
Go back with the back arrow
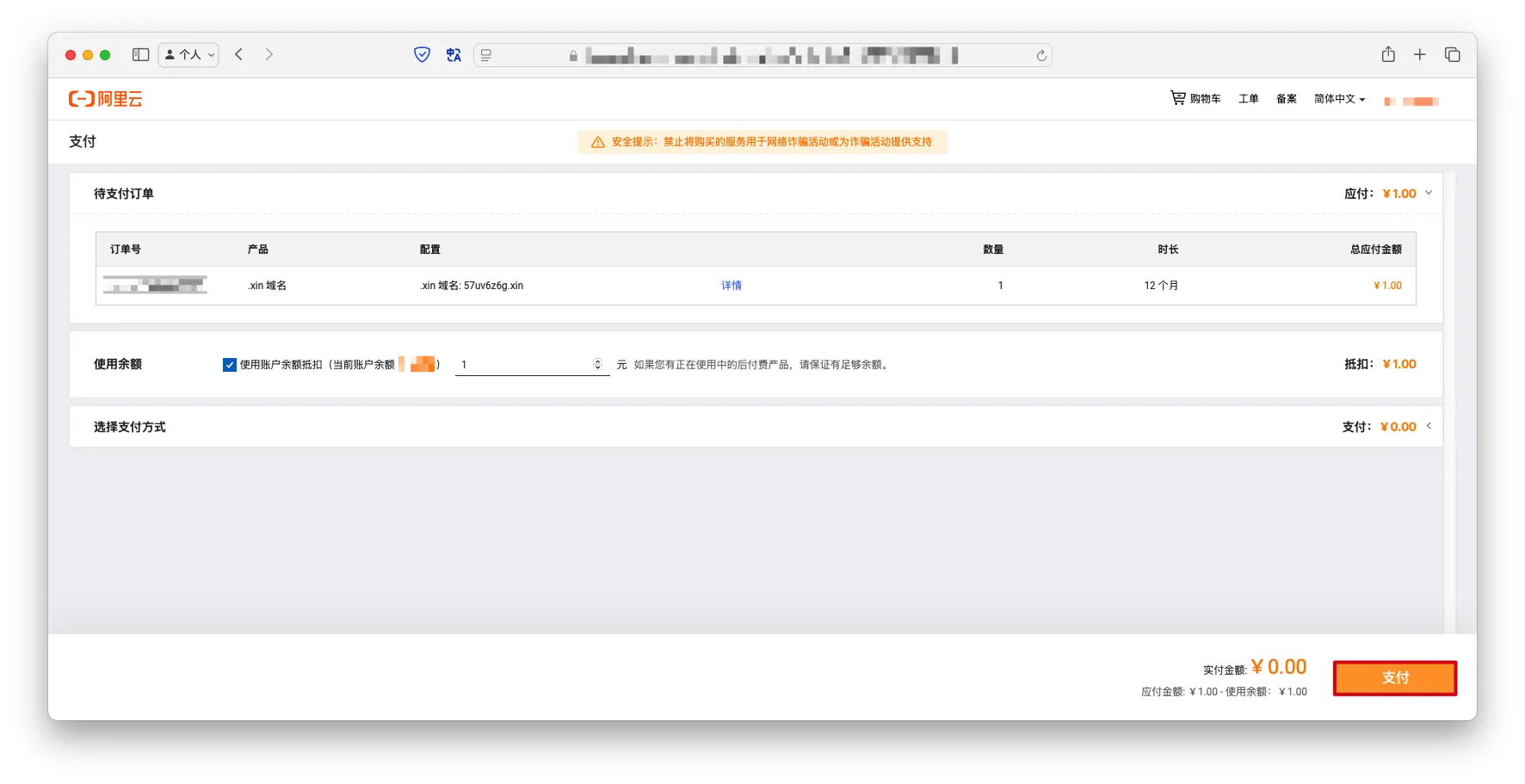[239, 55]
